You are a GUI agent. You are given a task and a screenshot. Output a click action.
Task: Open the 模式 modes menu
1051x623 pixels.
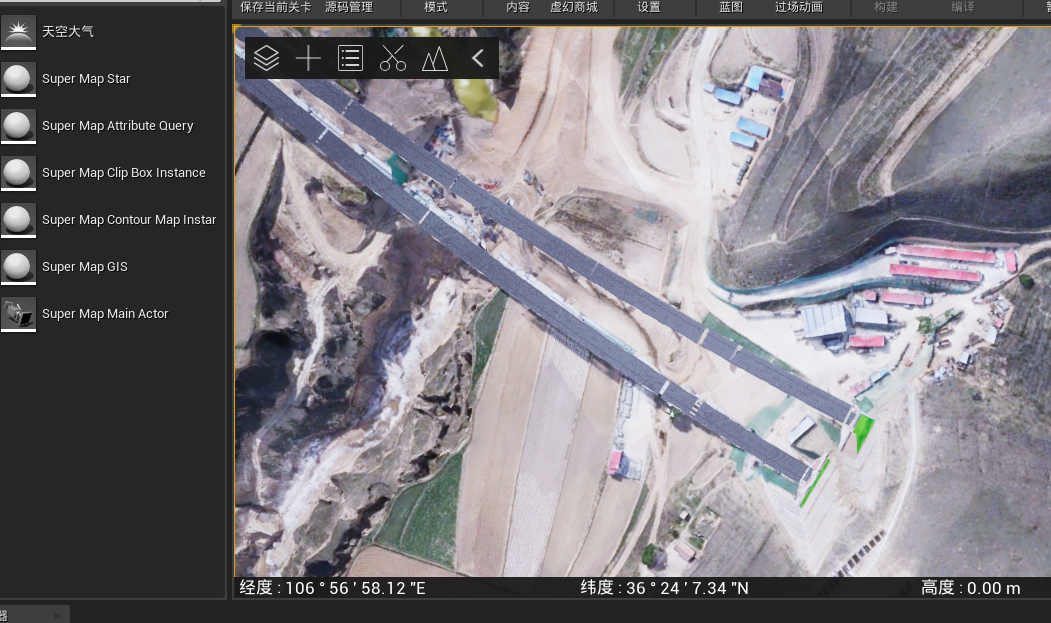pos(436,7)
